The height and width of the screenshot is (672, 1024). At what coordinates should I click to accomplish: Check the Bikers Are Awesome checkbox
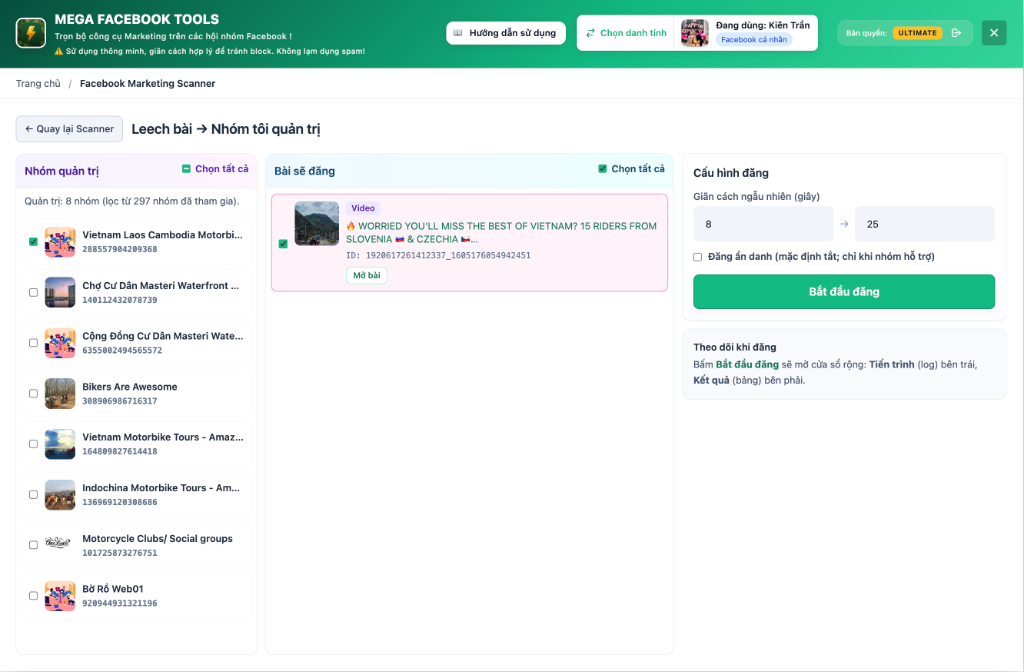coord(33,394)
